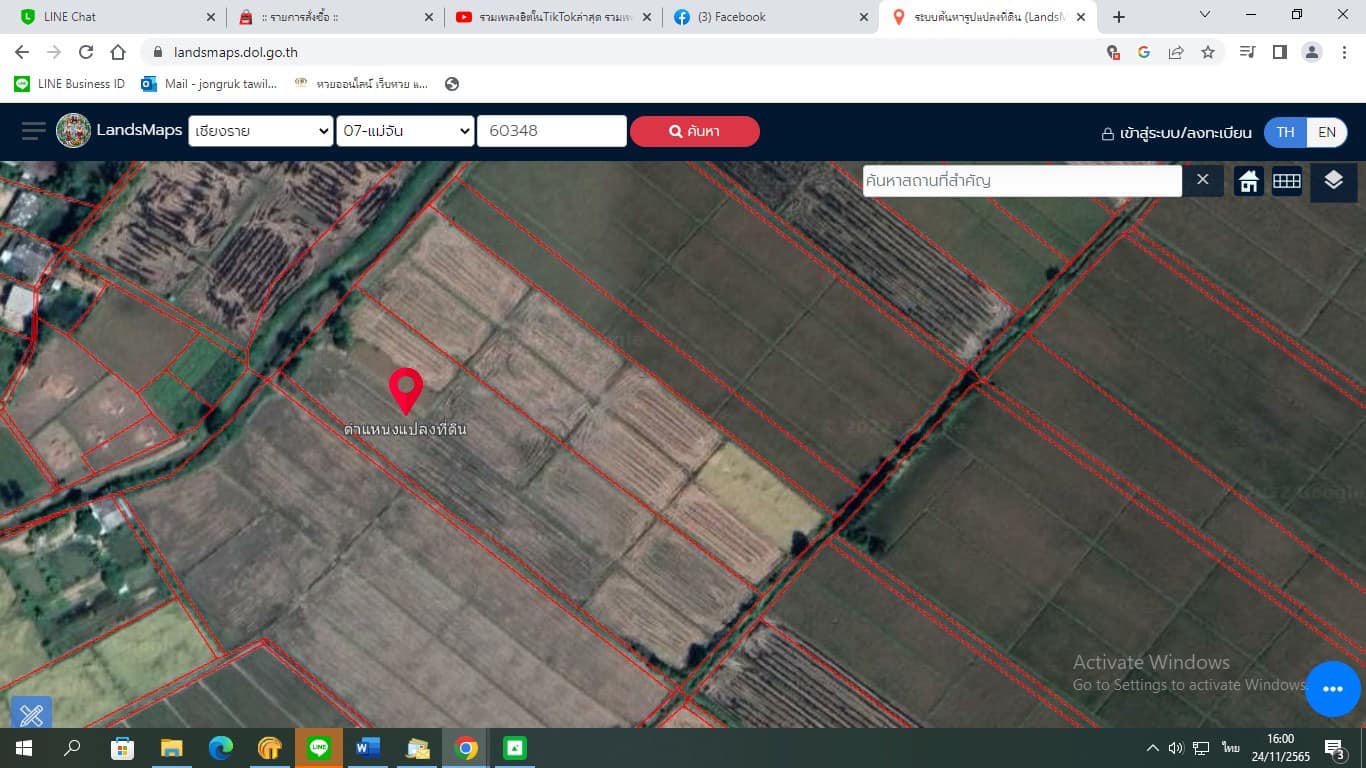This screenshot has height=768, width=1366.
Task: Switch language to EN
Action: pyautogui.click(x=1327, y=132)
